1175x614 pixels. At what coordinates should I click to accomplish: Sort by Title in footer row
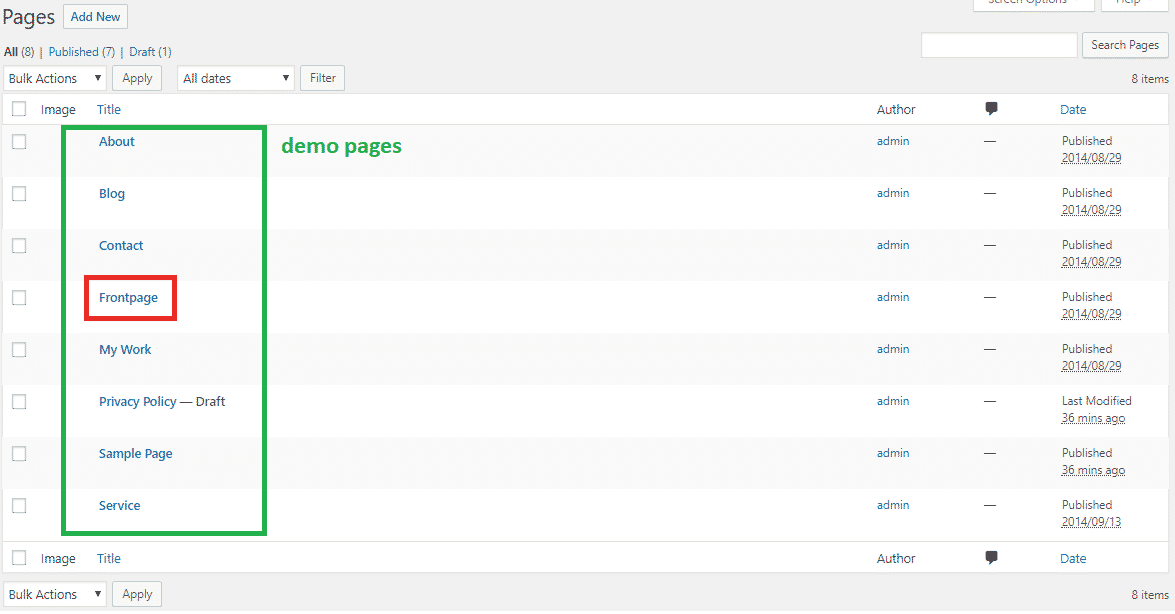pos(109,559)
